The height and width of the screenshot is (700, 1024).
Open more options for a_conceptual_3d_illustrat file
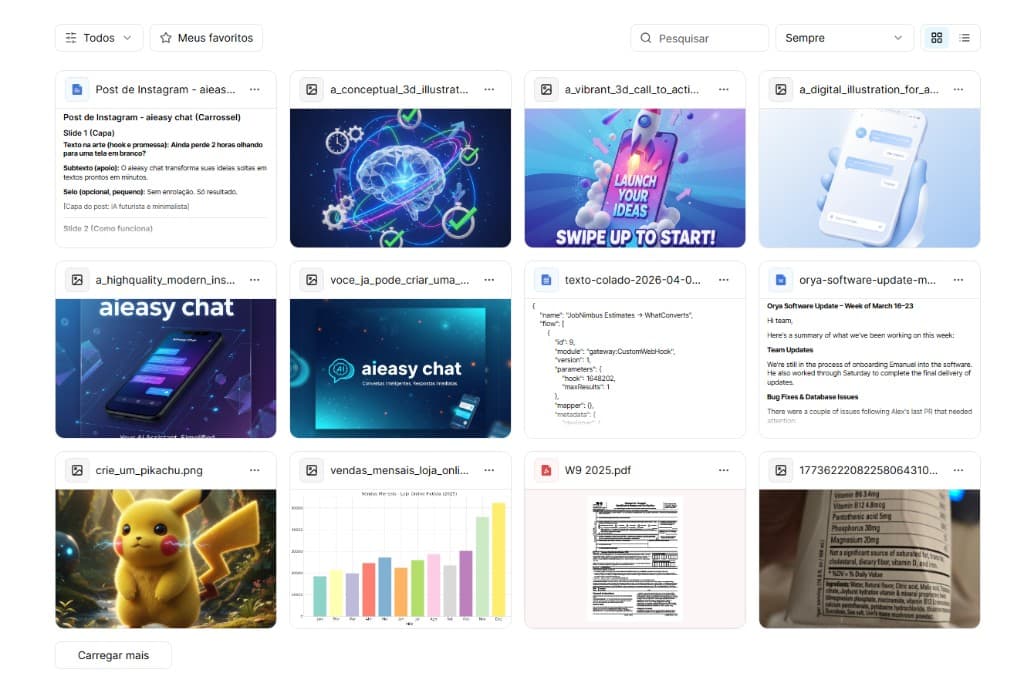pos(489,89)
